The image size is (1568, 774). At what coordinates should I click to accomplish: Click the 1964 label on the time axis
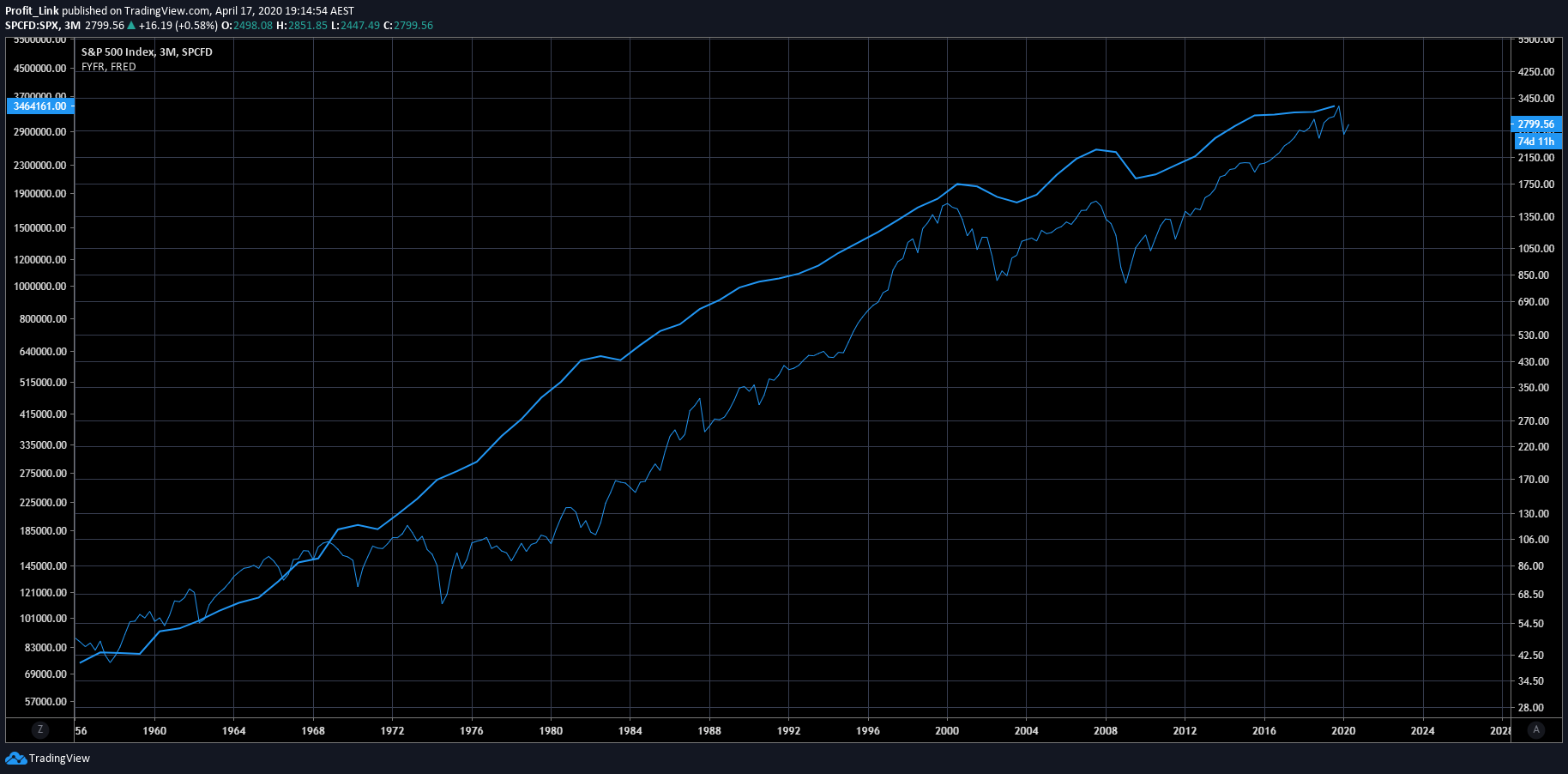(x=233, y=731)
